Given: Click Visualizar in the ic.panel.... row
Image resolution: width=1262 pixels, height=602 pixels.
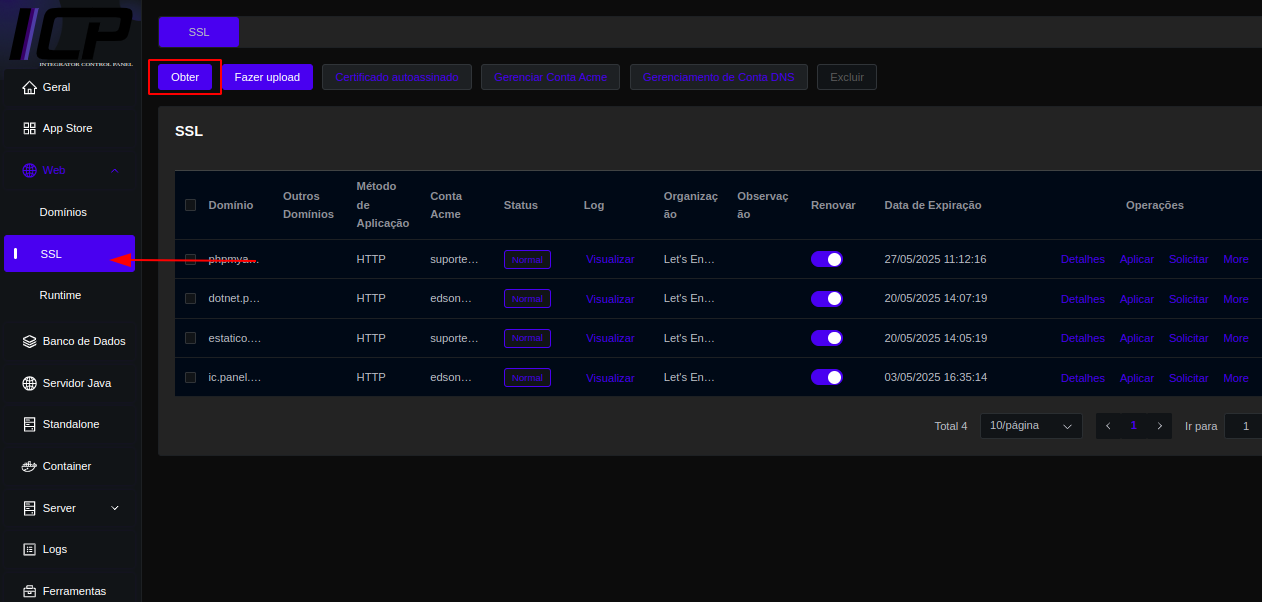Looking at the screenshot, I should pyautogui.click(x=610, y=378).
